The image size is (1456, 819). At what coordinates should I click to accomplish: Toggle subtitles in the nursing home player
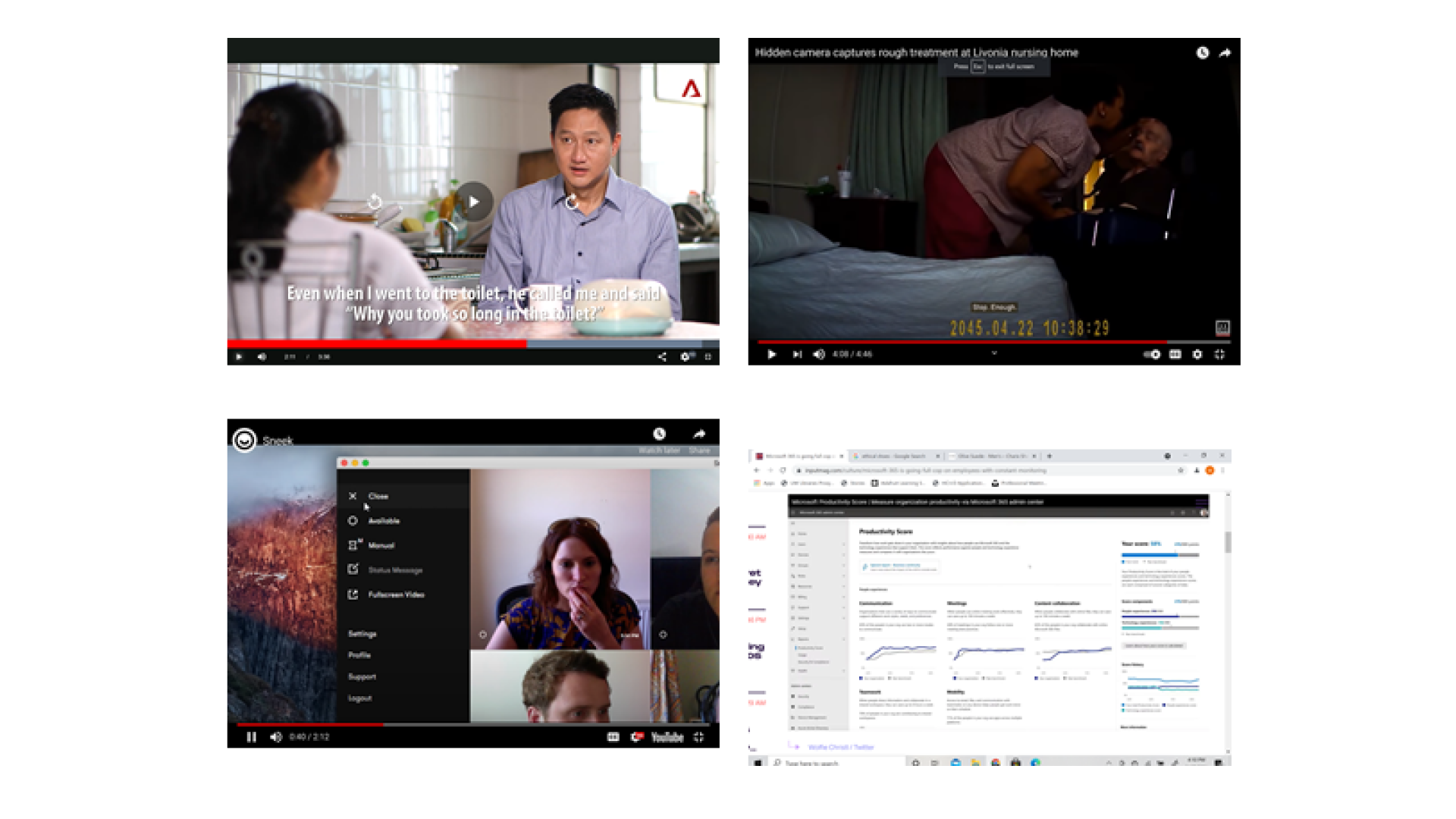pyautogui.click(x=1175, y=354)
